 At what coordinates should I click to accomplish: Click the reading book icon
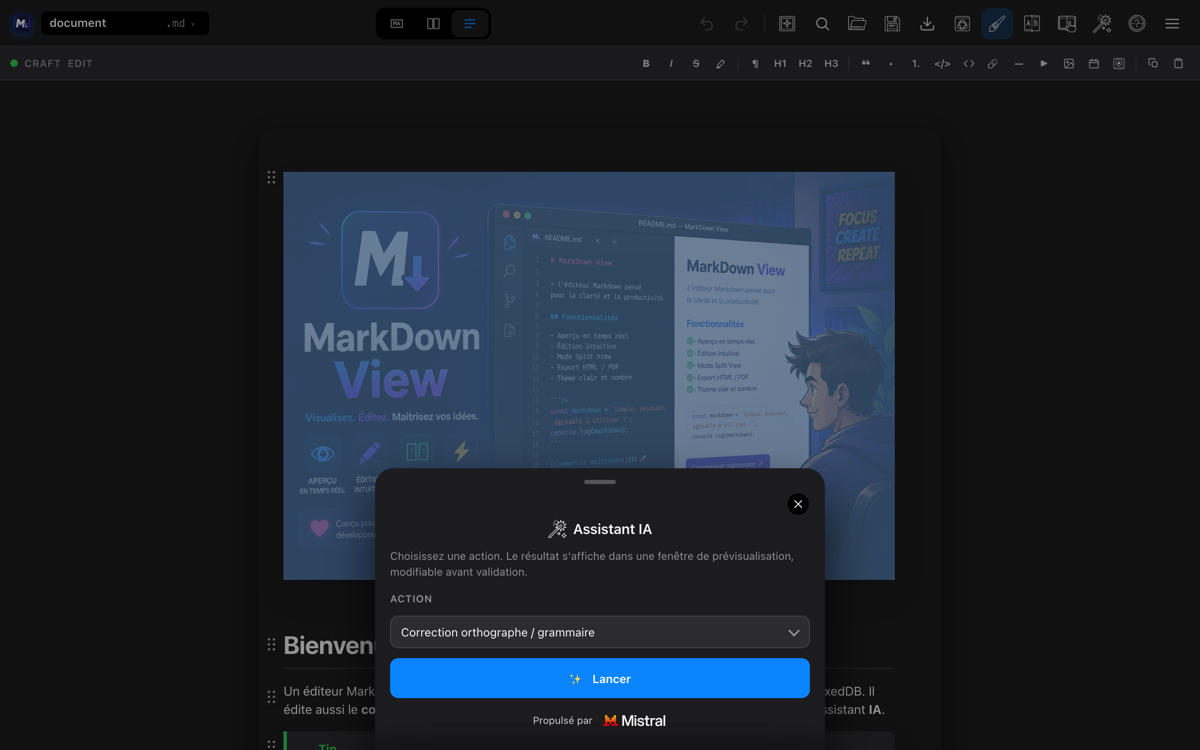coord(1067,23)
